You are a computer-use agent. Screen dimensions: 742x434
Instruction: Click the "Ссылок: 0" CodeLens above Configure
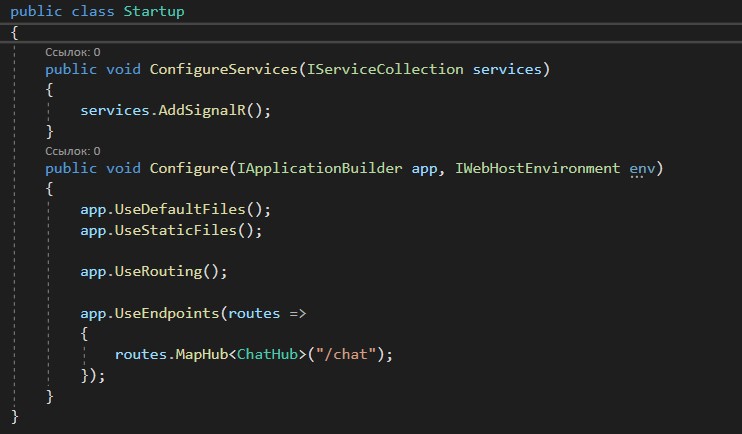(72, 151)
